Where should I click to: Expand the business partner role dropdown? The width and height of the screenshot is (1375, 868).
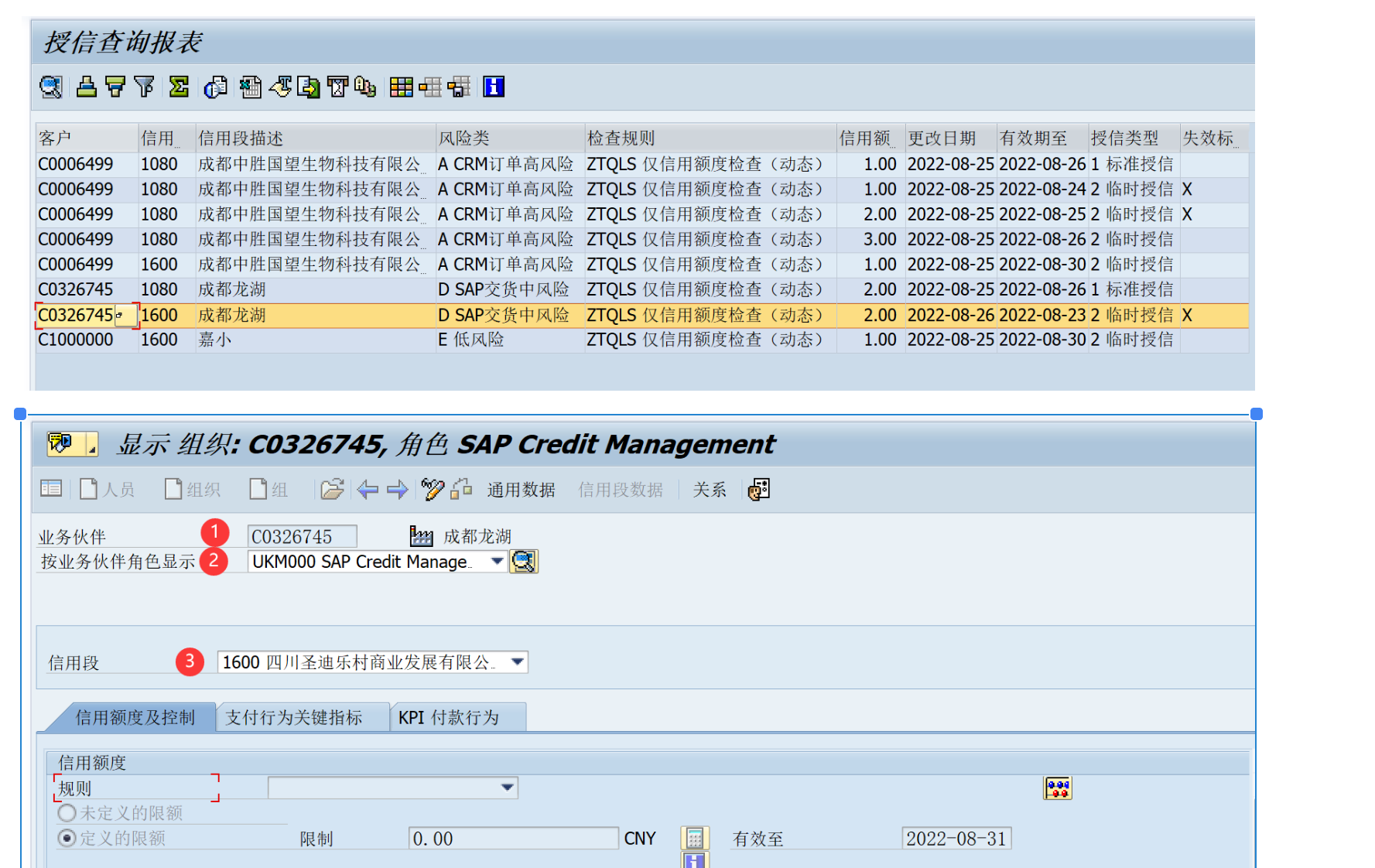497,562
